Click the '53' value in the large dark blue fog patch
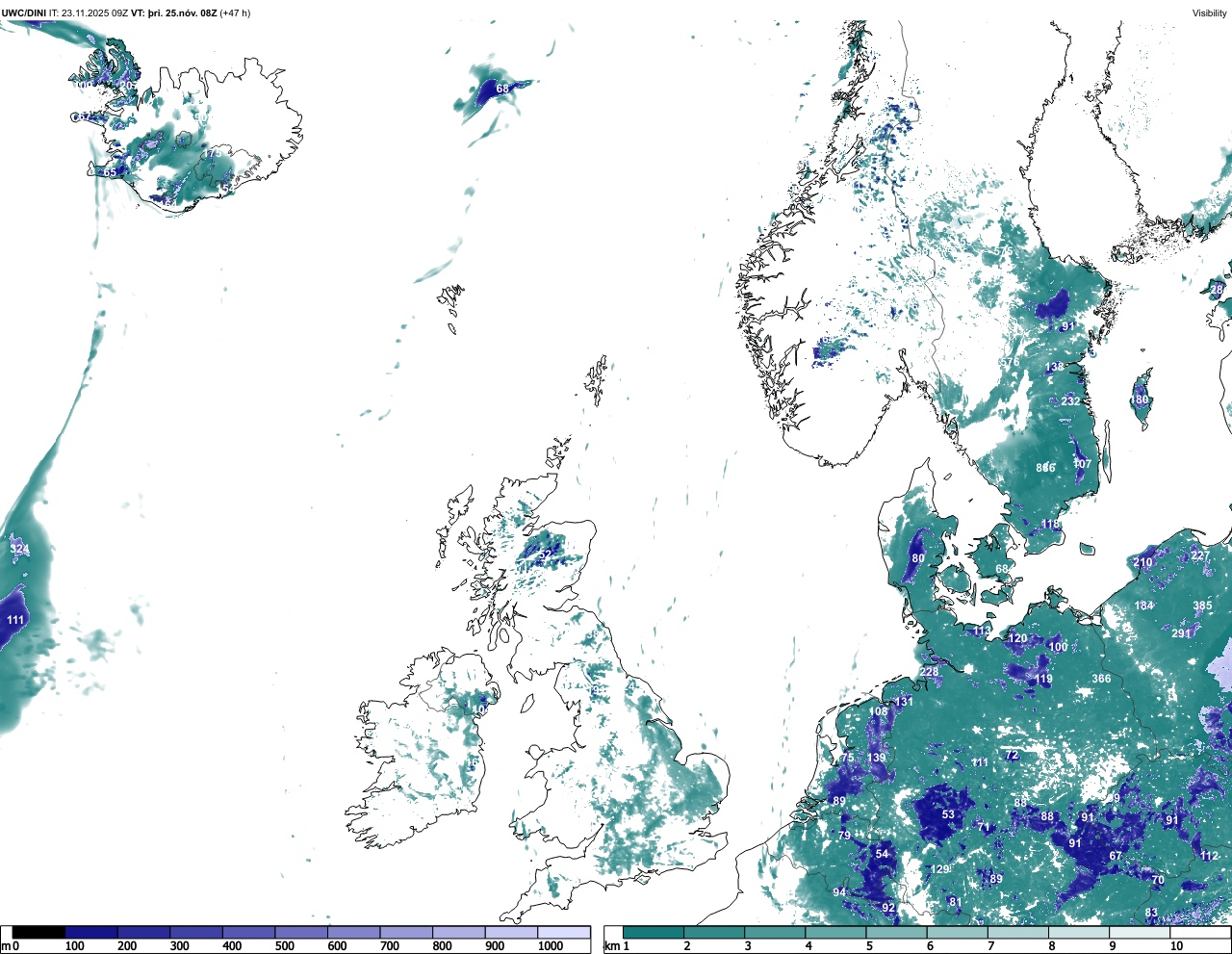Screen dimensions: 1232x954 948,814
